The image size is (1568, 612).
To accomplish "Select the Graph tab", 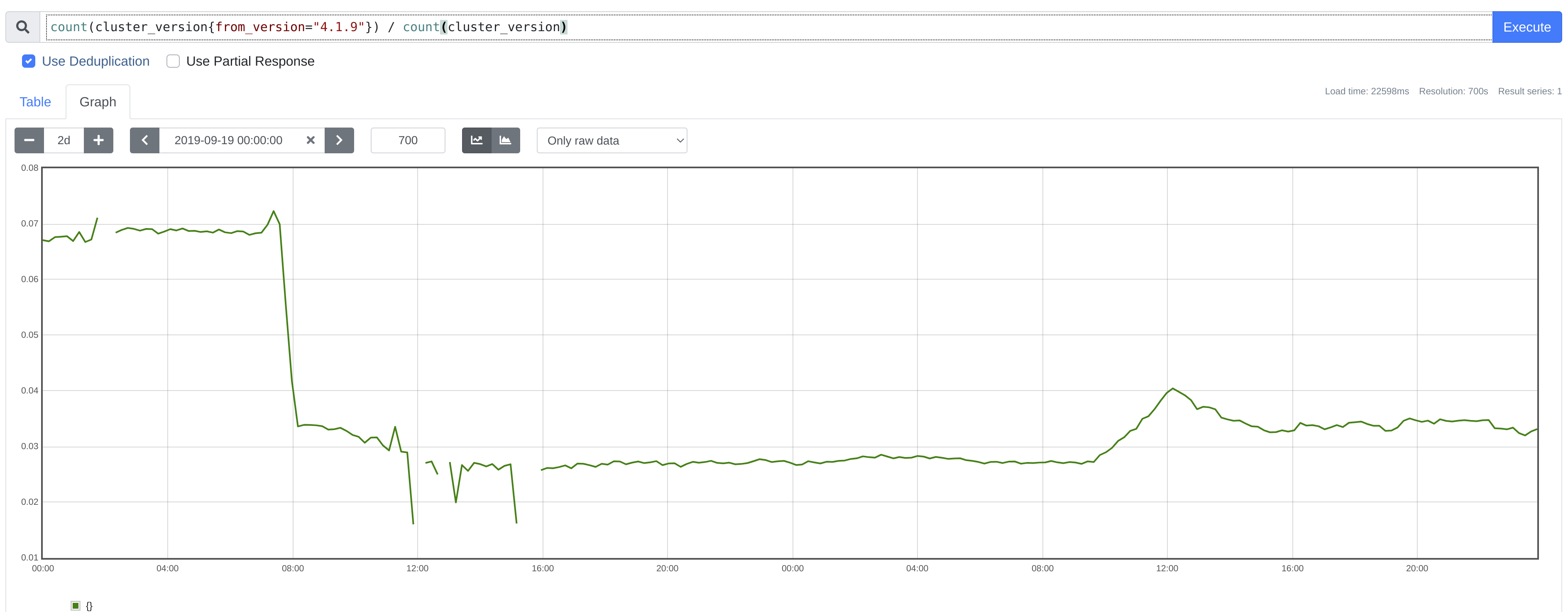I will (98, 102).
